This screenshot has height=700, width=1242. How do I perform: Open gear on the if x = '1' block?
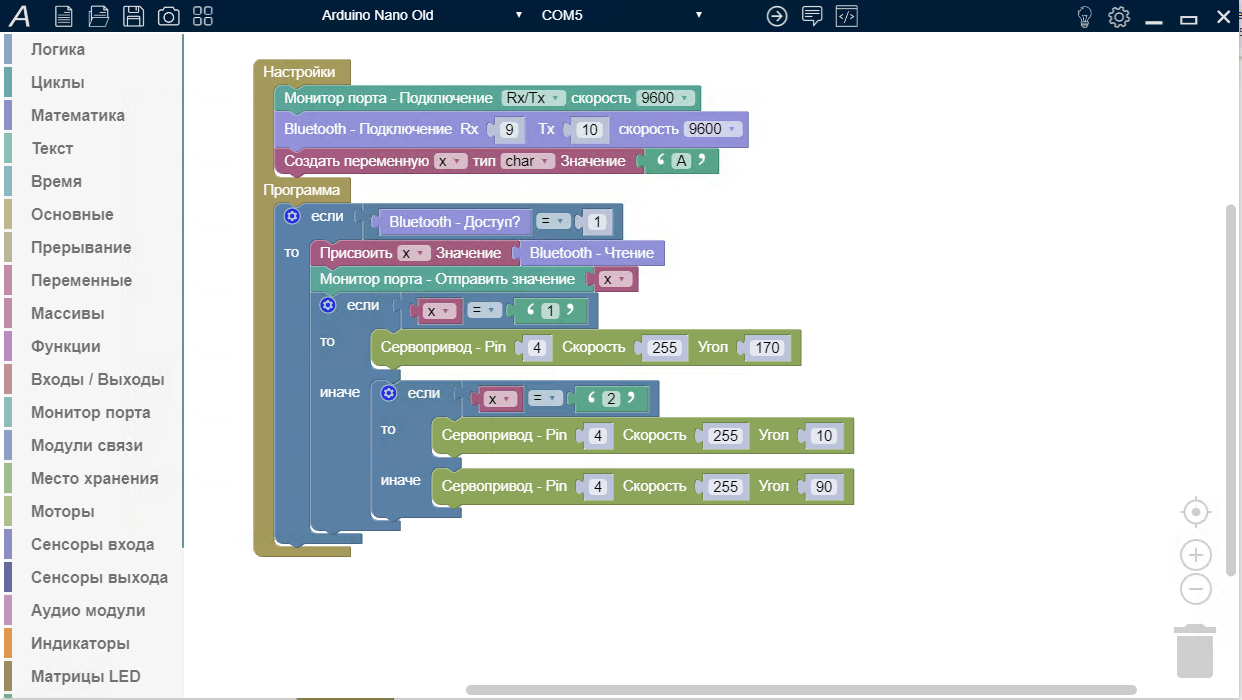(x=327, y=304)
